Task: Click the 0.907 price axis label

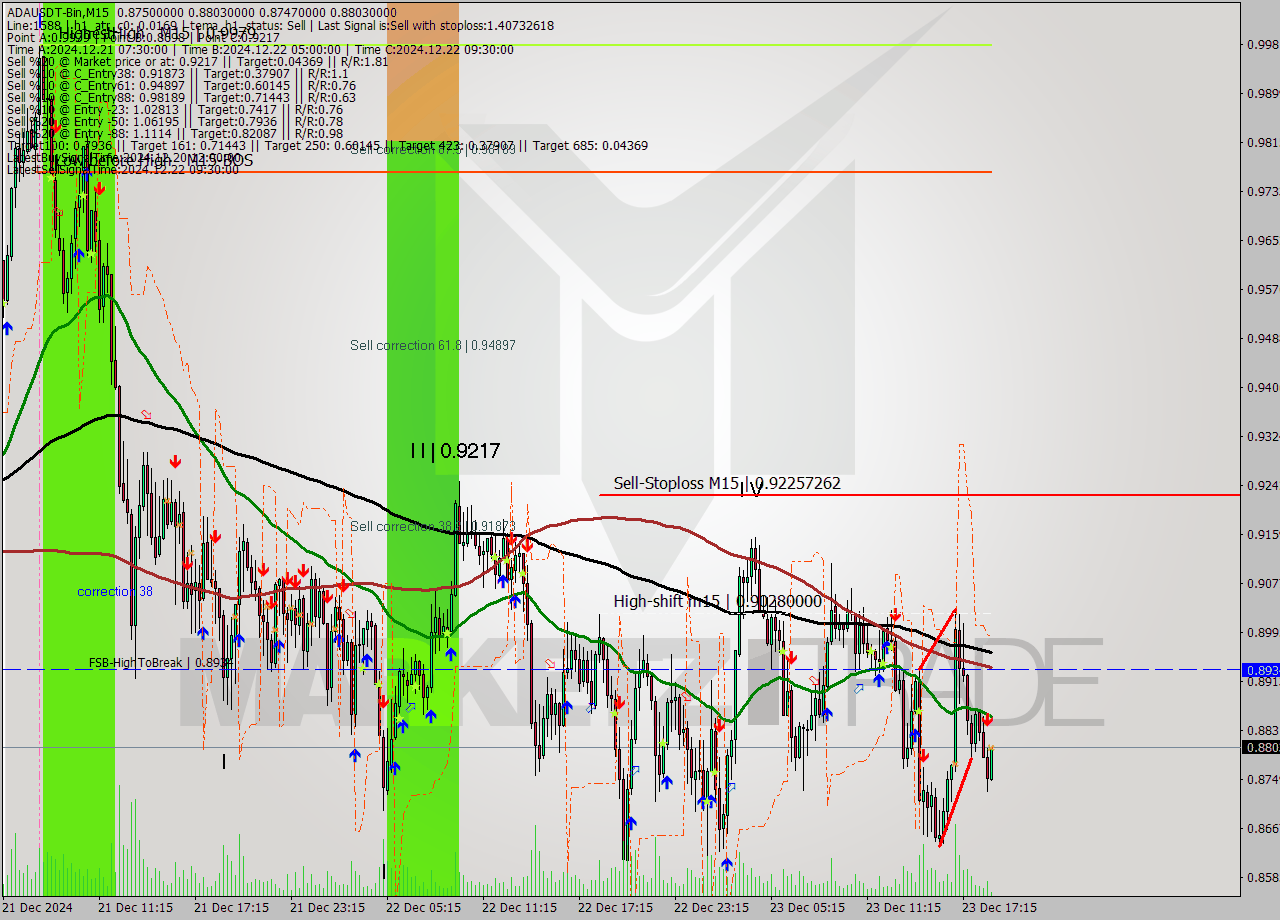Action: (1262, 583)
